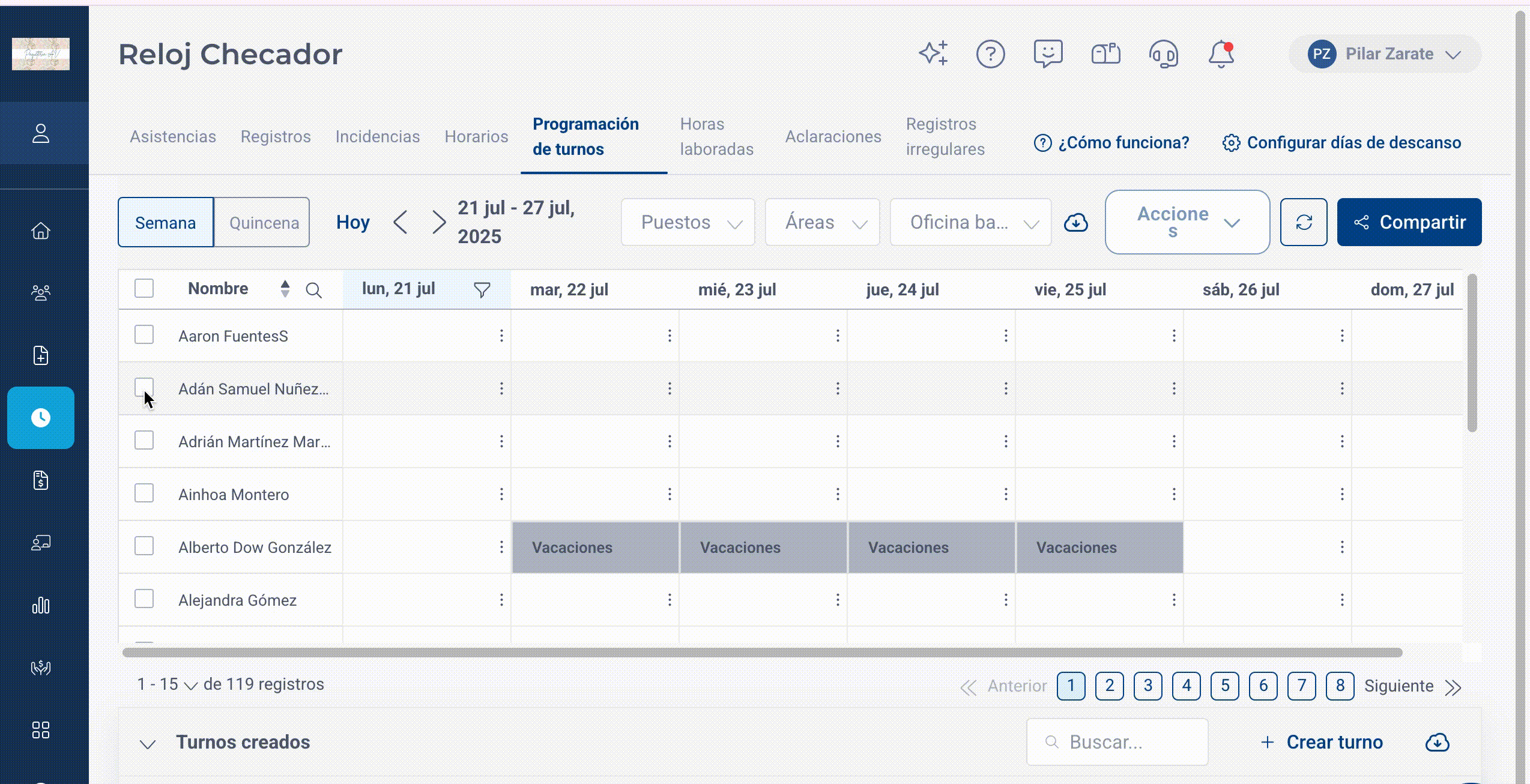Click the horizontal scrollbar below the table
Image resolution: width=1530 pixels, height=784 pixels.
point(763,653)
